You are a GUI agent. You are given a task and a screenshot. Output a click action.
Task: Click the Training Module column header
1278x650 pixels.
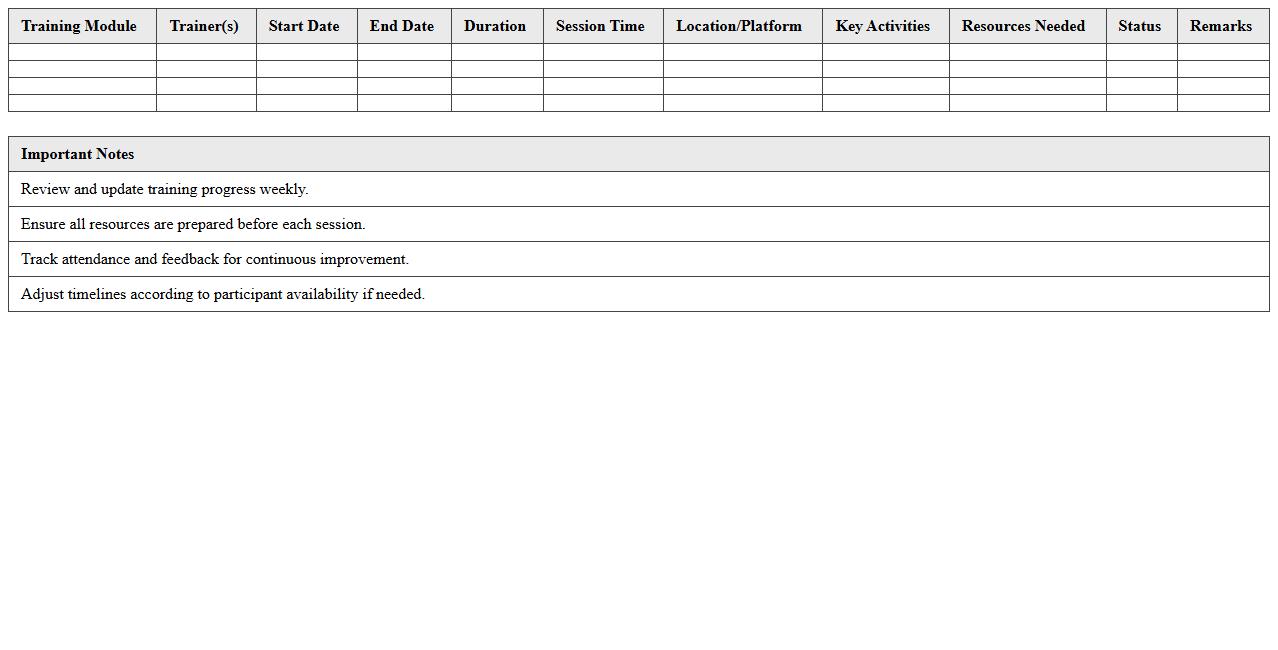coord(79,26)
